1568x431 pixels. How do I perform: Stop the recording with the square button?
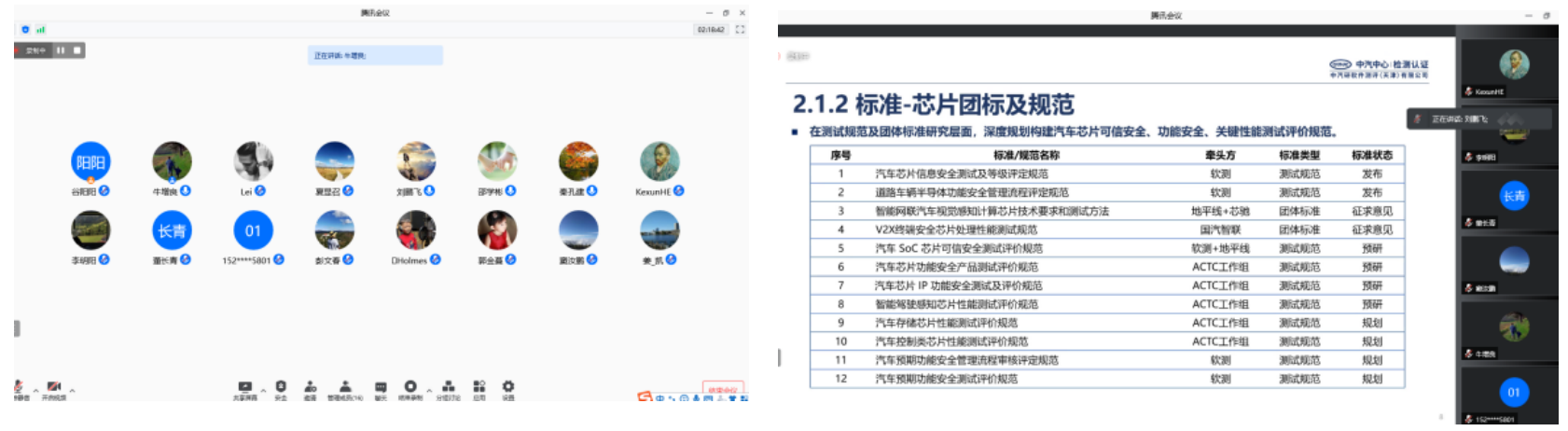[76, 50]
